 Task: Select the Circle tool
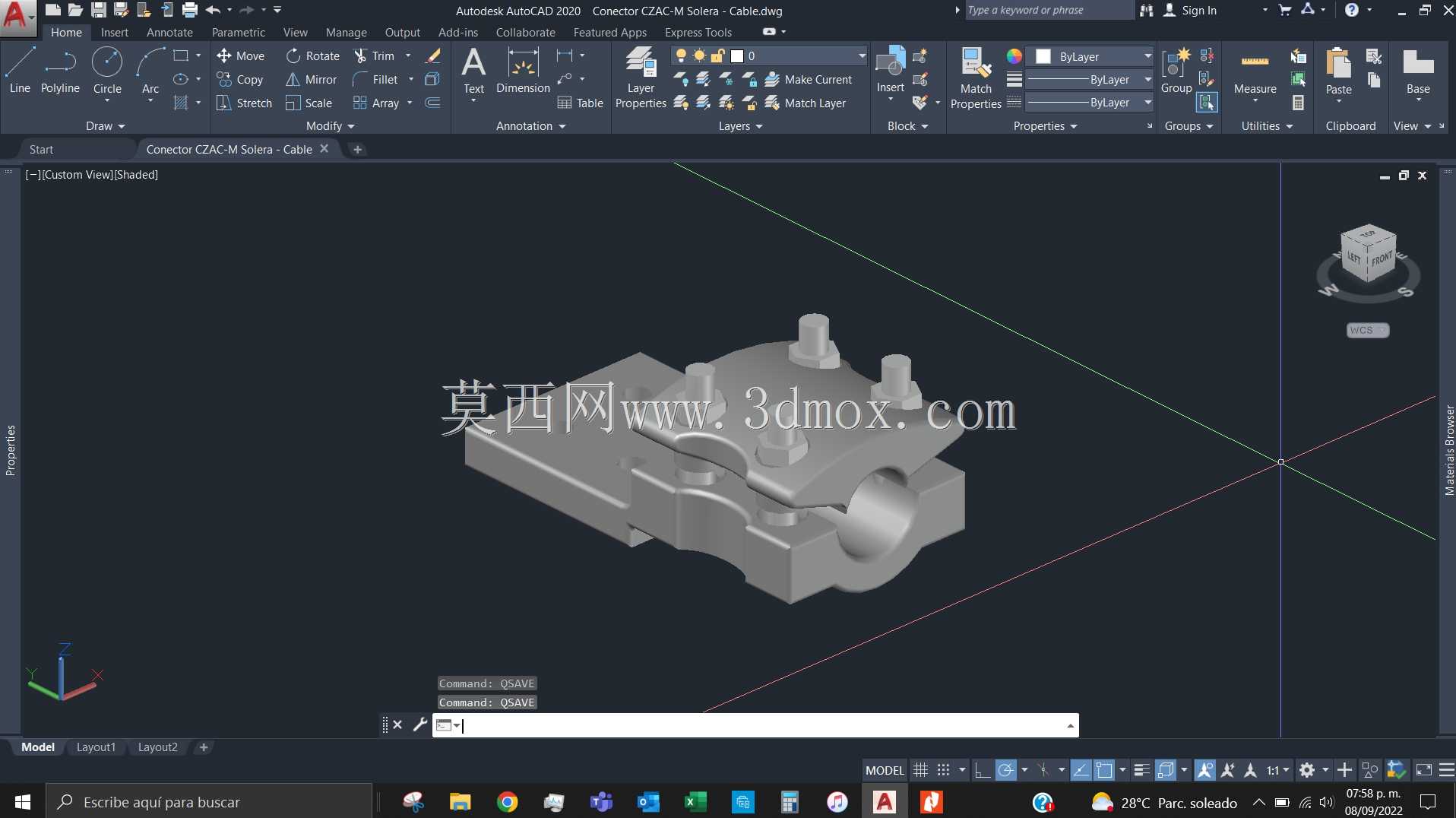107,70
